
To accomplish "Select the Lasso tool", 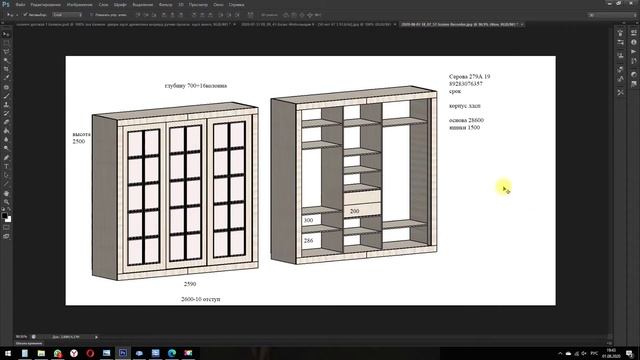I will pyautogui.click(x=6, y=52).
